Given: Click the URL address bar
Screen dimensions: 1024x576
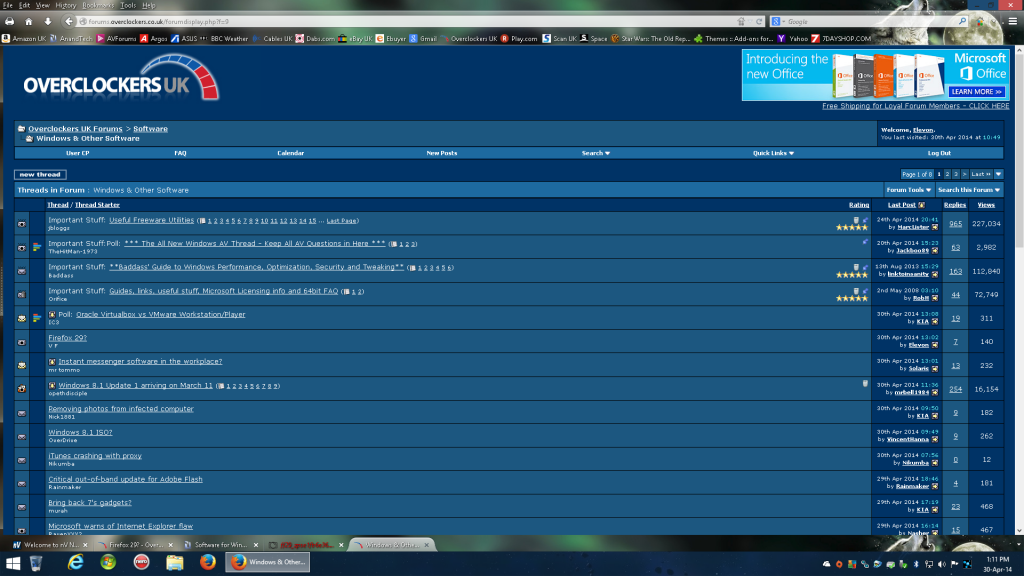Looking at the screenshot, I should [x=411, y=22].
